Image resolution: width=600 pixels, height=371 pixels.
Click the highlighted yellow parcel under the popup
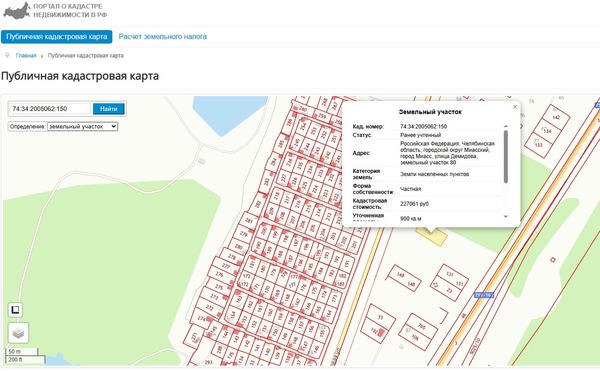[x=432, y=236]
